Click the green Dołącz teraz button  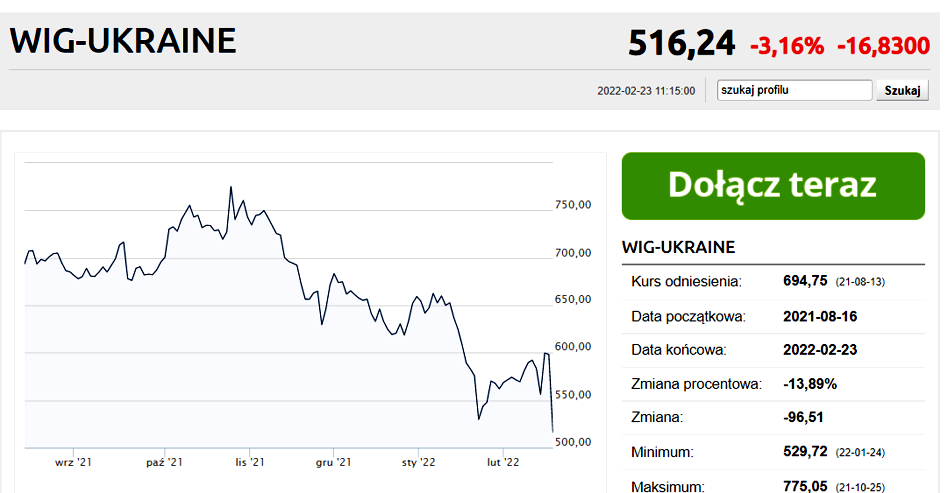pyautogui.click(x=773, y=186)
